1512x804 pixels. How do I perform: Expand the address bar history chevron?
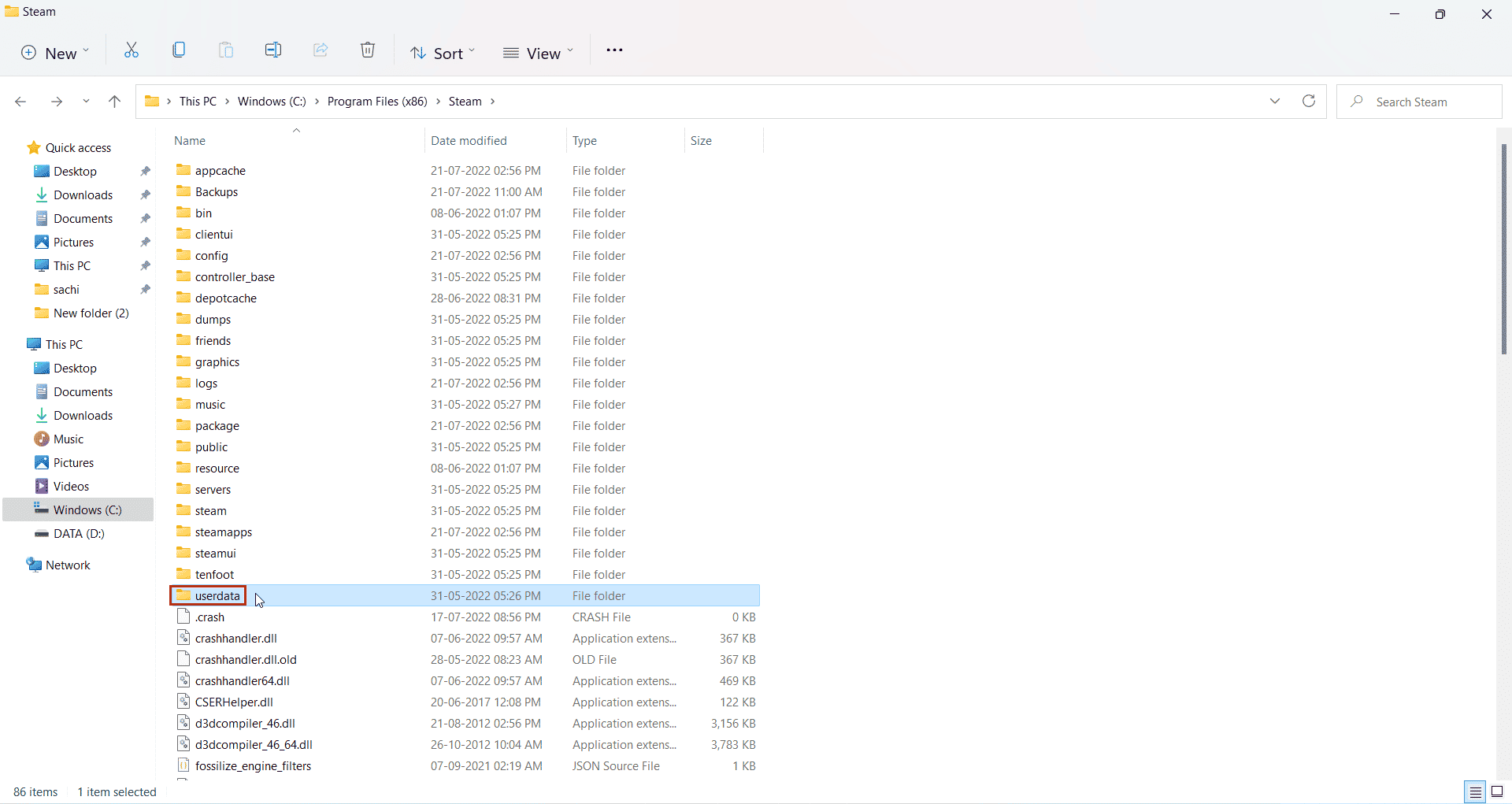[x=1275, y=102]
